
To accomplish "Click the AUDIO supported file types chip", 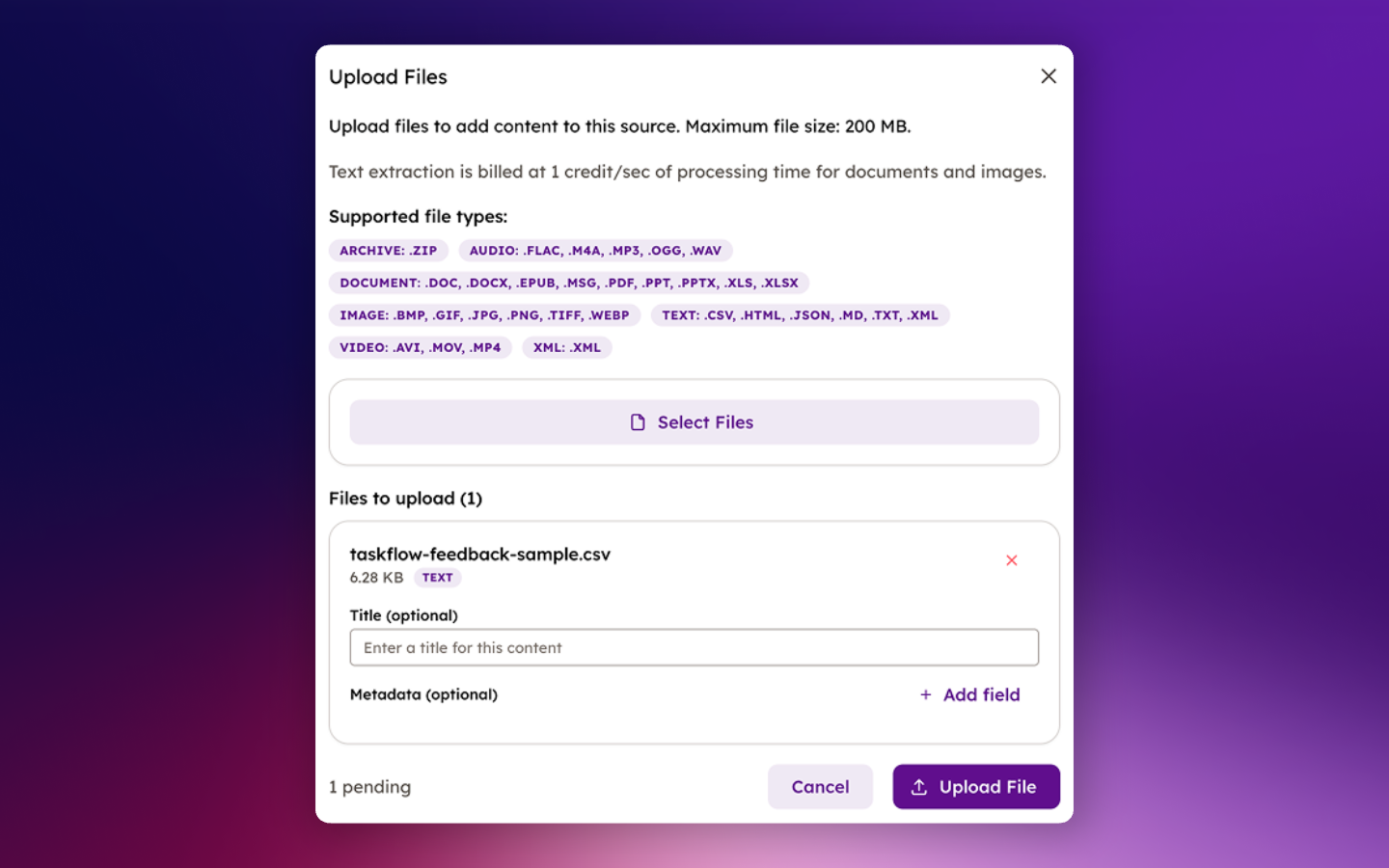I will point(595,250).
